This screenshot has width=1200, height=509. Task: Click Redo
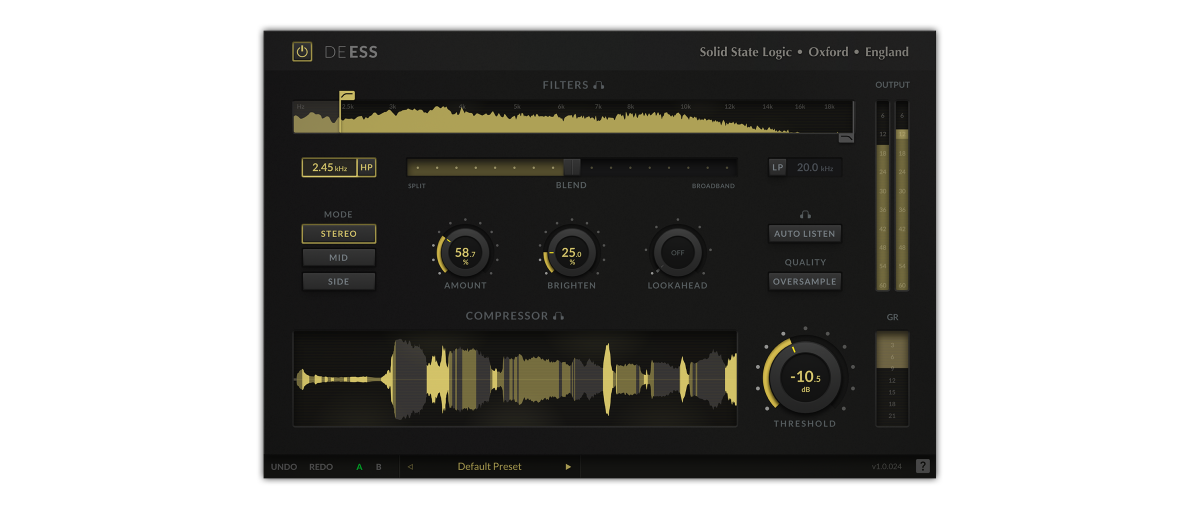[x=321, y=467]
